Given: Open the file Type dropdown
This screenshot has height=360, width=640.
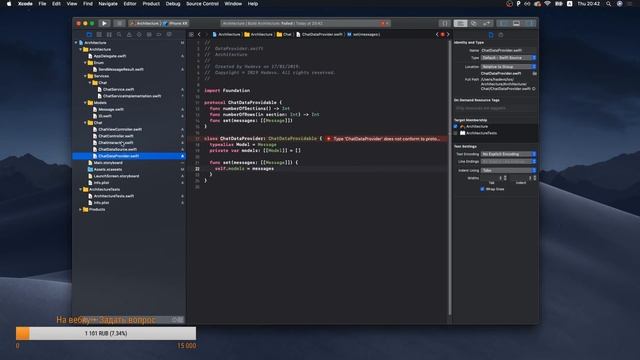Looking at the screenshot, I should point(508,58).
